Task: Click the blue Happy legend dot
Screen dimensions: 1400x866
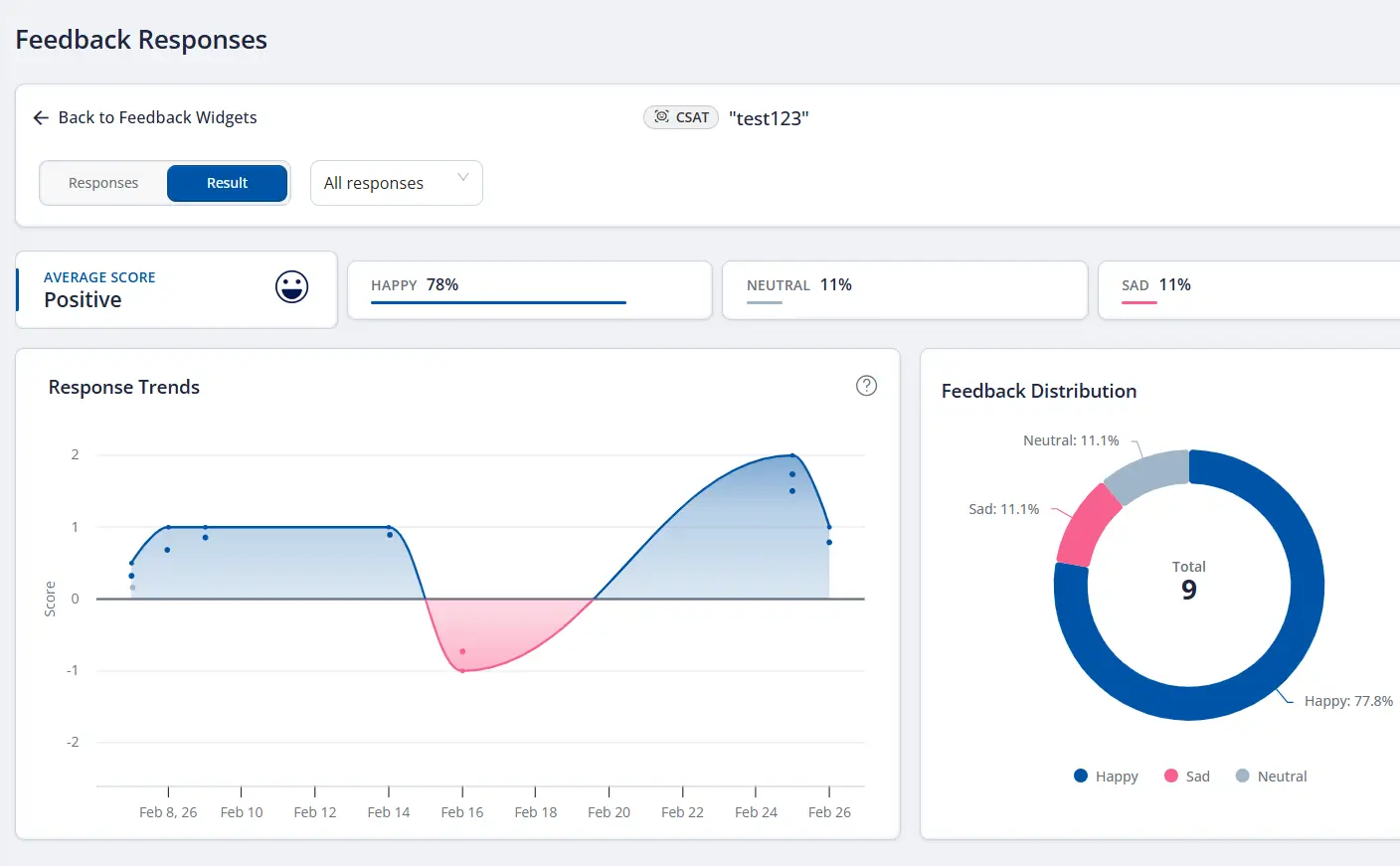Action: pyautogui.click(x=1081, y=776)
